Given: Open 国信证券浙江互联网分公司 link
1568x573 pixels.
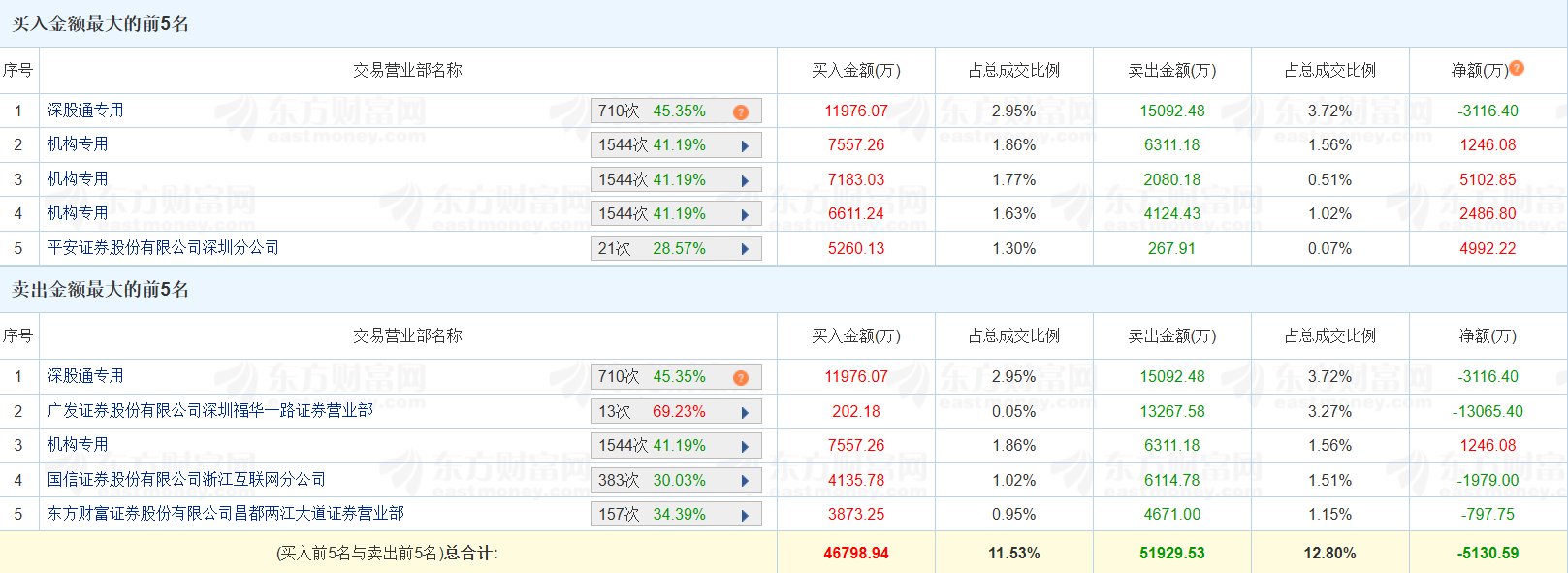Looking at the screenshot, I should click(x=186, y=480).
